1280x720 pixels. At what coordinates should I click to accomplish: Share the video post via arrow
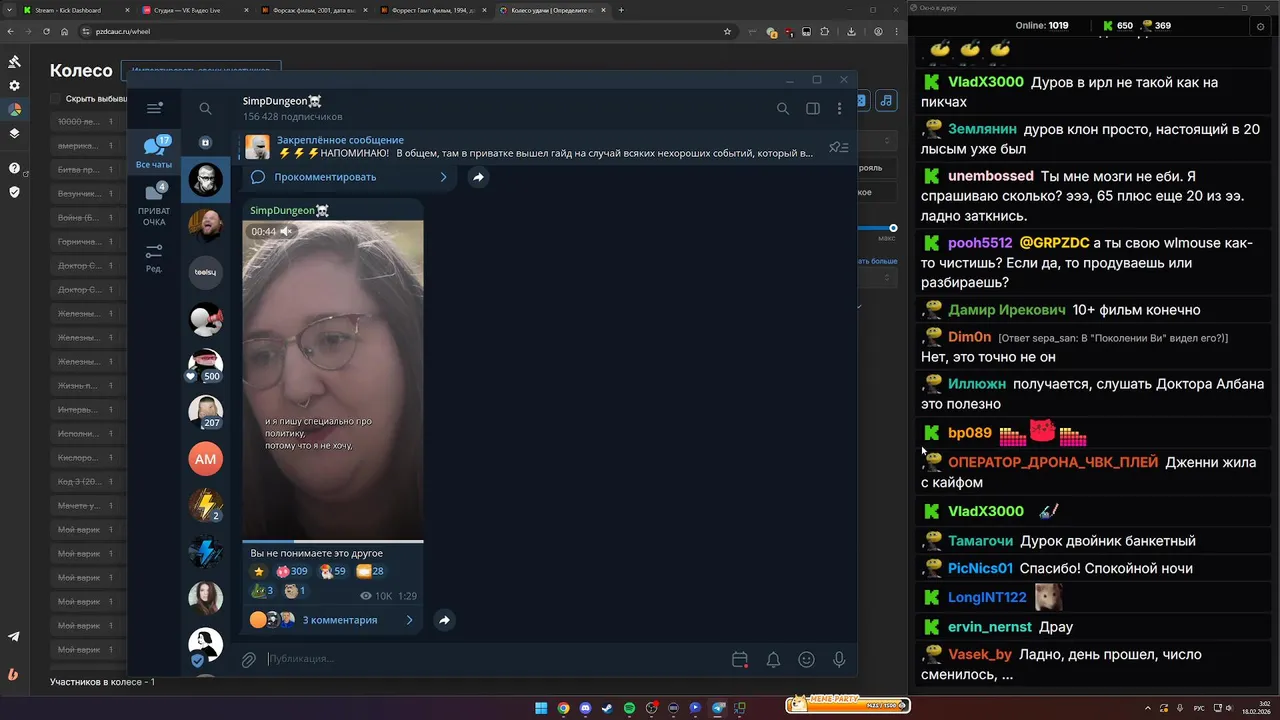pos(444,620)
